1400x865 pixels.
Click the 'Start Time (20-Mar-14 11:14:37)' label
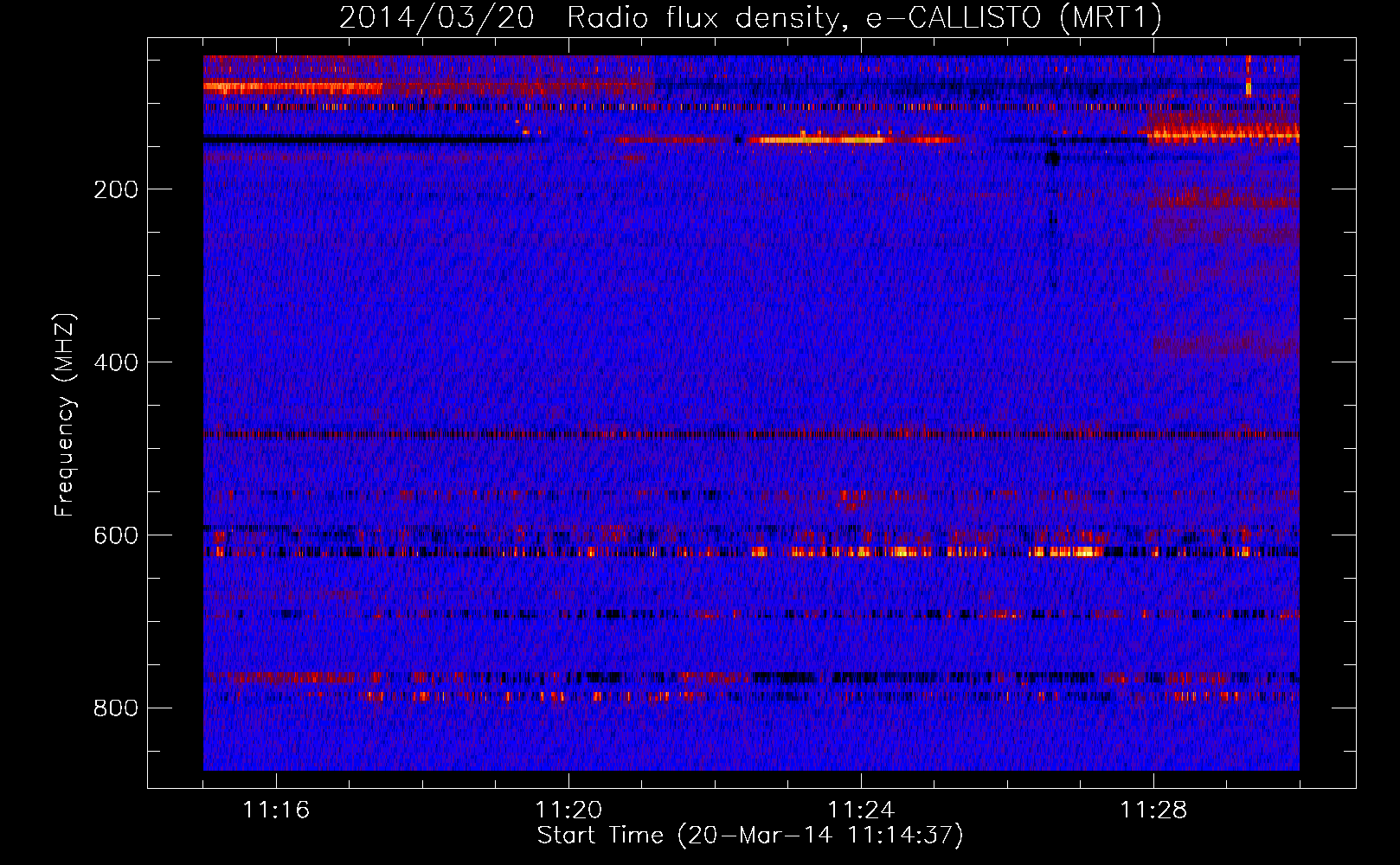pos(750,836)
